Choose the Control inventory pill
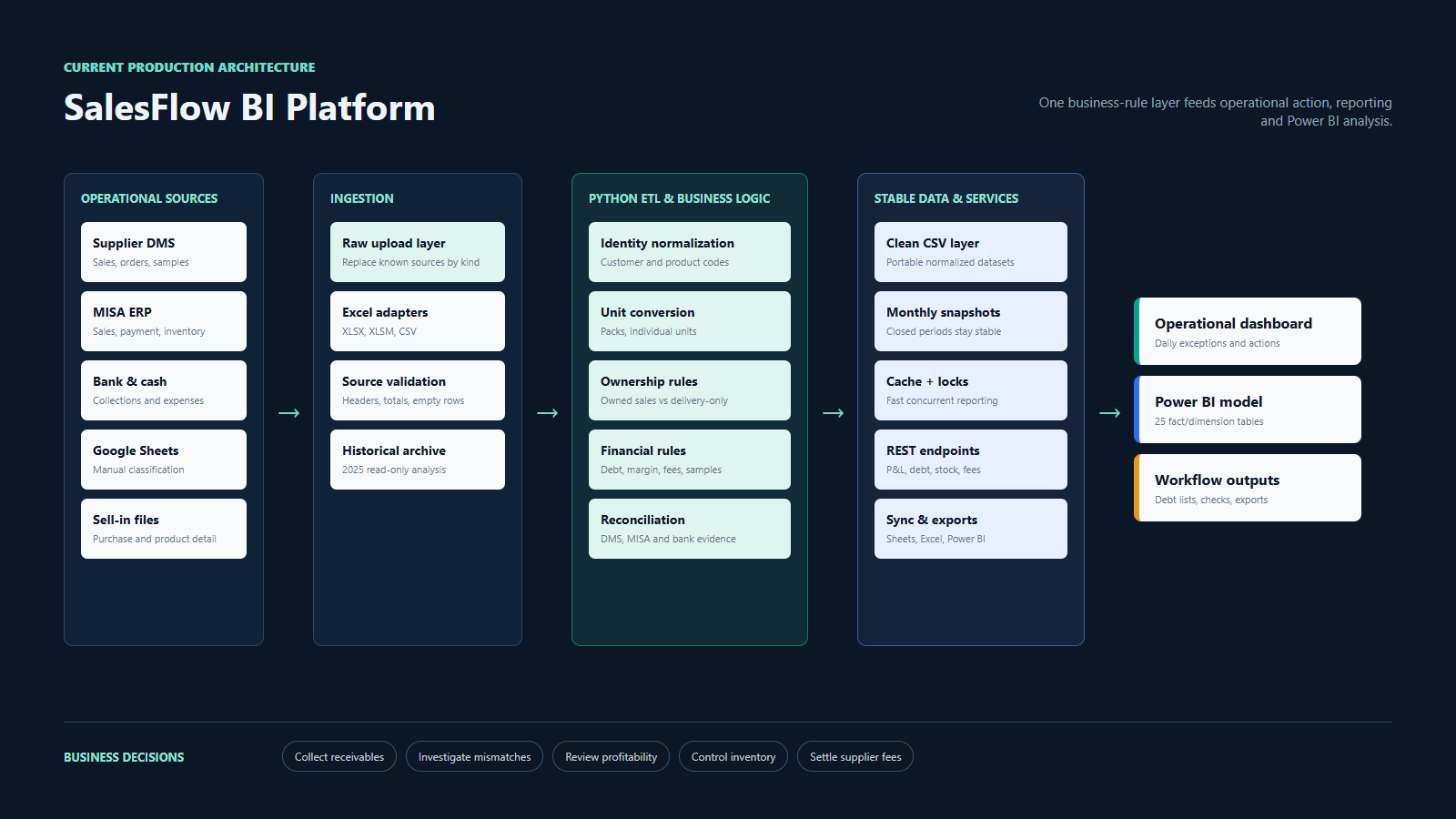 [x=733, y=756]
